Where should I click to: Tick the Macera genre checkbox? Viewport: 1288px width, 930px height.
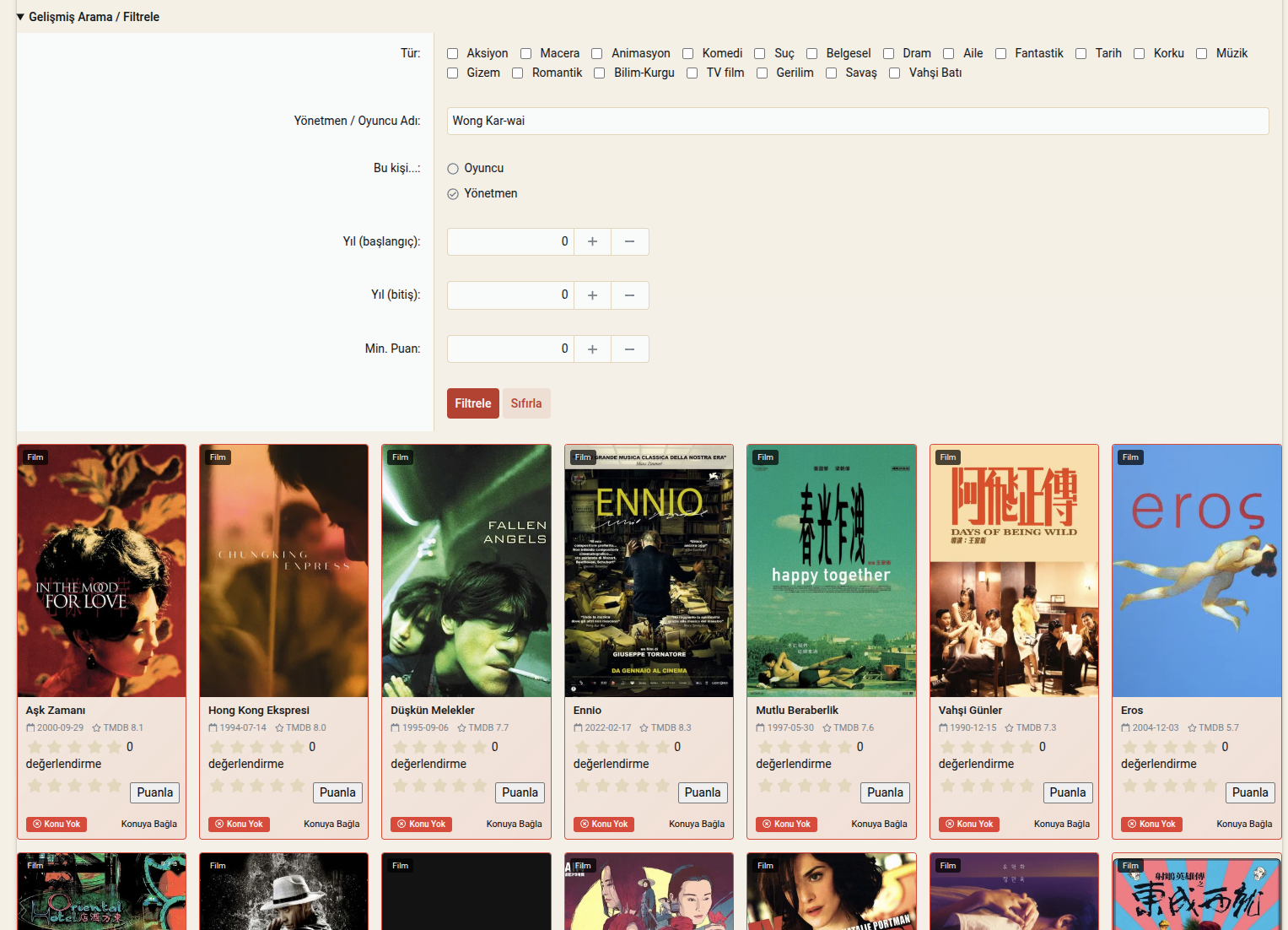click(526, 54)
